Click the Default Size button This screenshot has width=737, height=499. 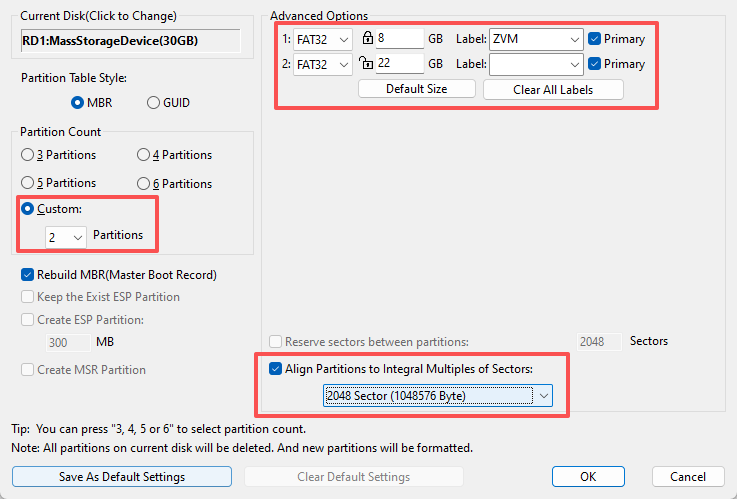click(417, 89)
